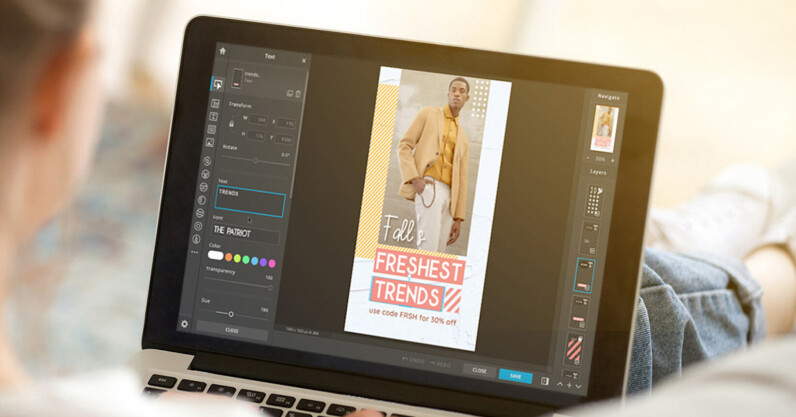Select the diagonal striped layer thumbnail
The image size is (796, 417).
[575, 348]
